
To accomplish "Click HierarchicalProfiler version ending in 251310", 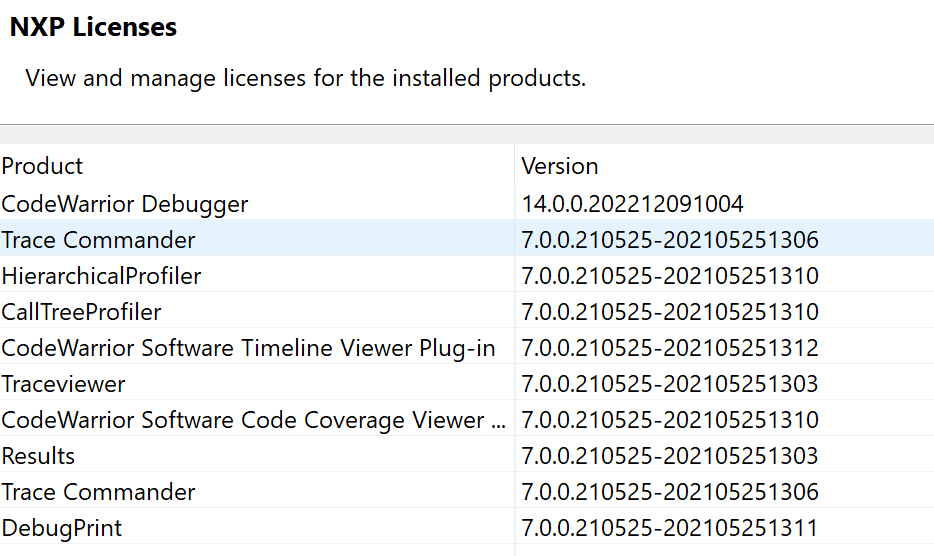I will [670, 276].
